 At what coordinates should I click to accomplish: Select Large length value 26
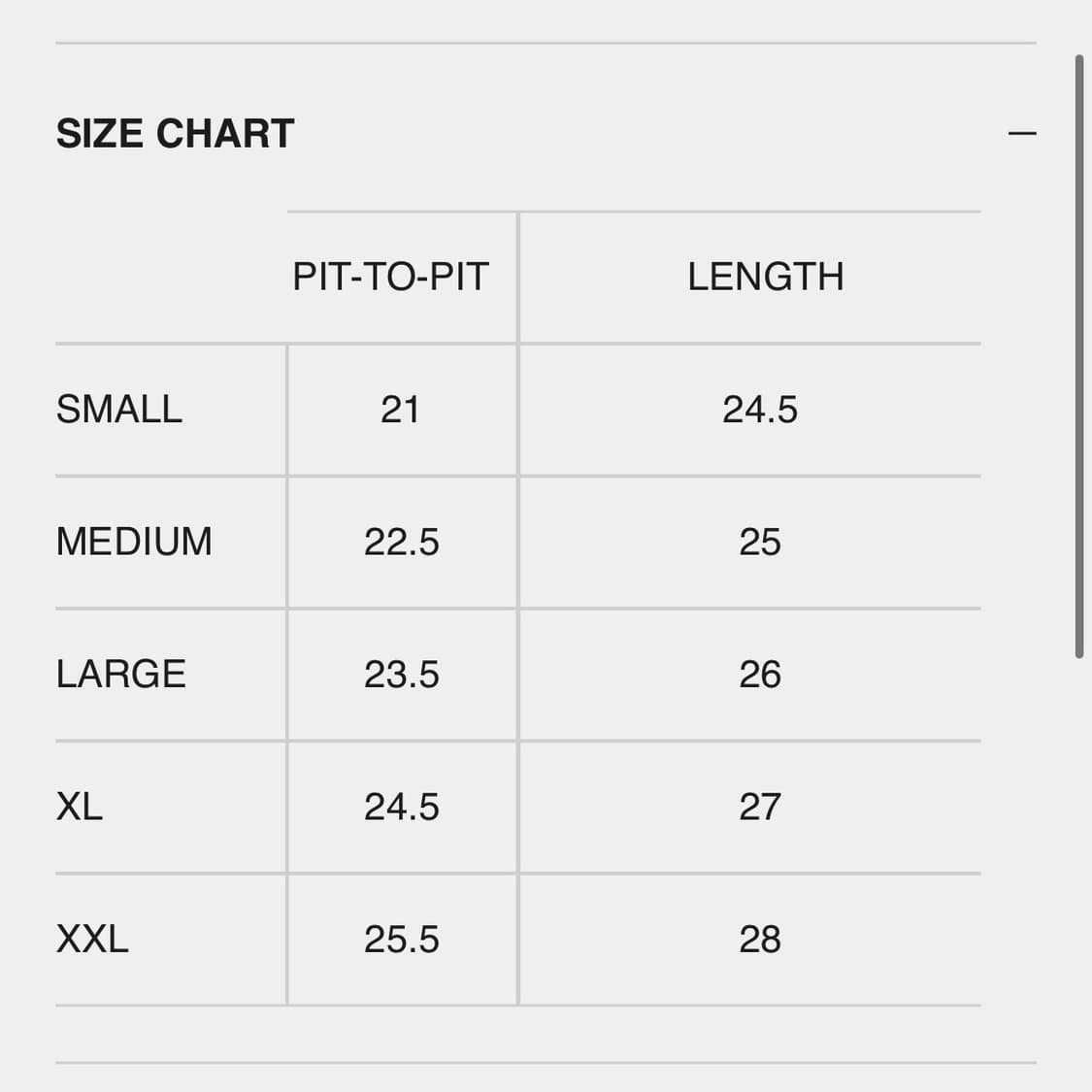(760, 675)
